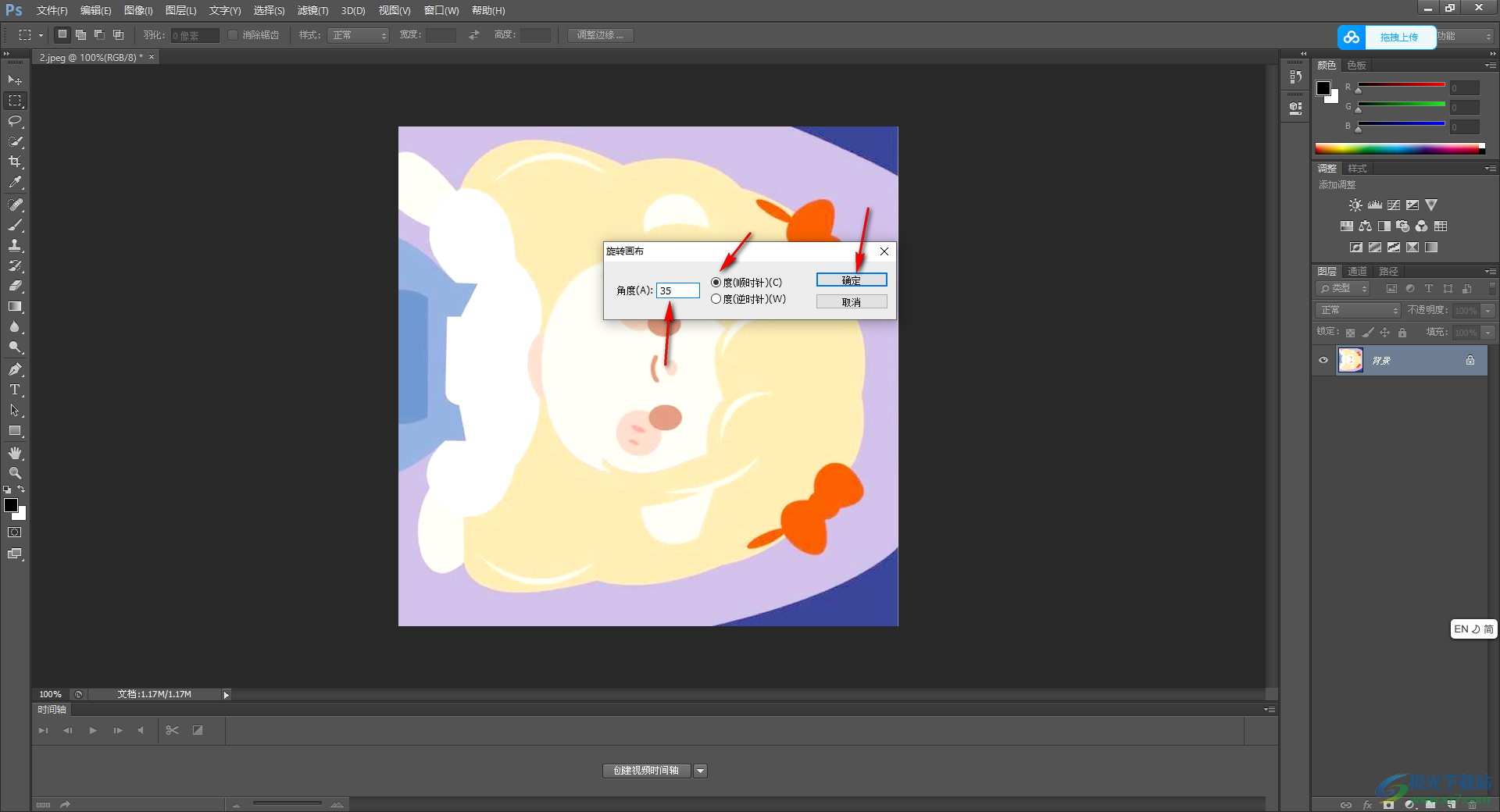Hide the 背景 layer with eye icon

pyautogui.click(x=1323, y=361)
